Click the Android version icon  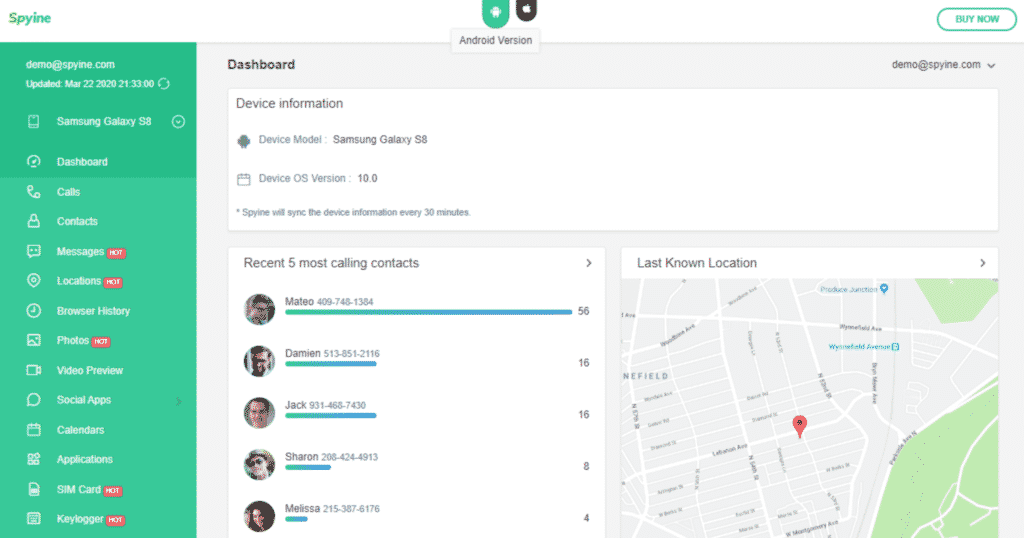tap(494, 13)
